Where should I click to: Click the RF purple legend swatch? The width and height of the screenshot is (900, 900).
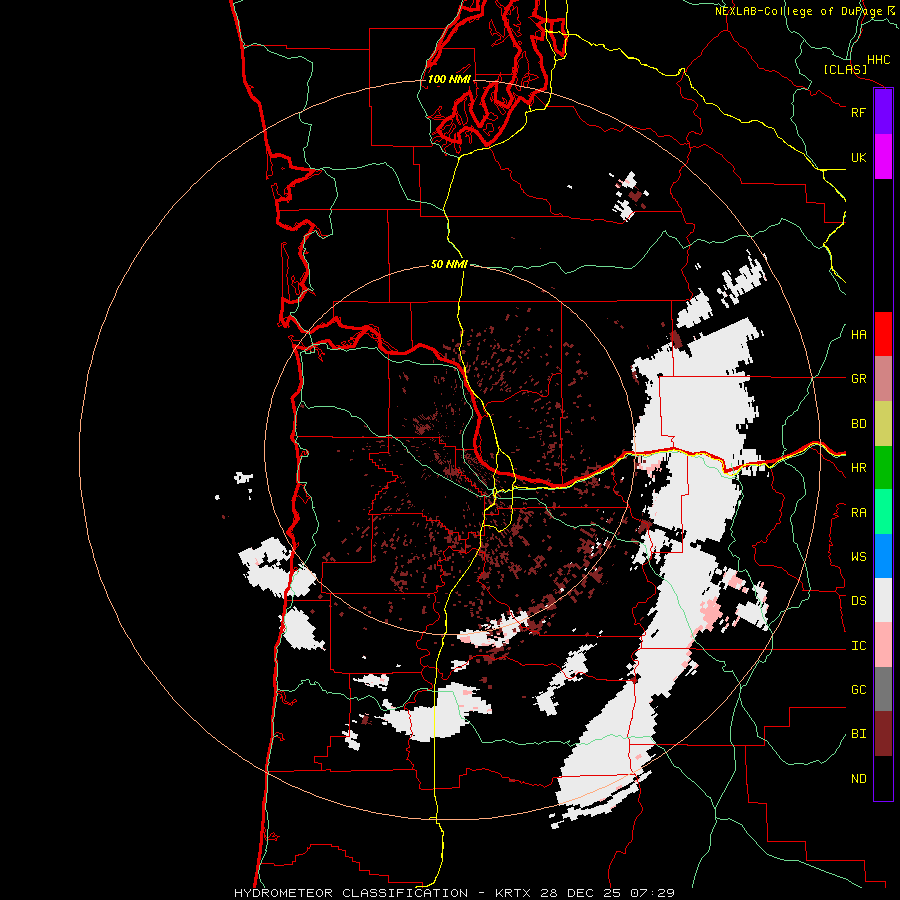pos(883,112)
